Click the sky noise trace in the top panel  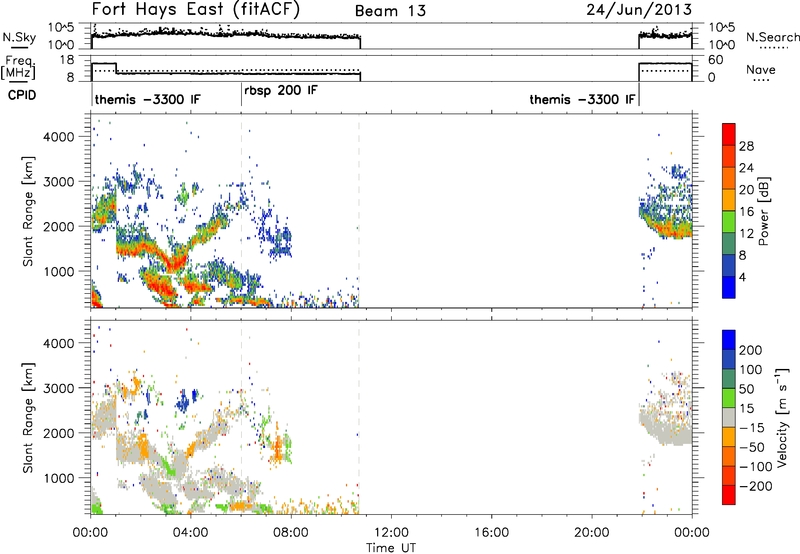(x=224, y=34)
